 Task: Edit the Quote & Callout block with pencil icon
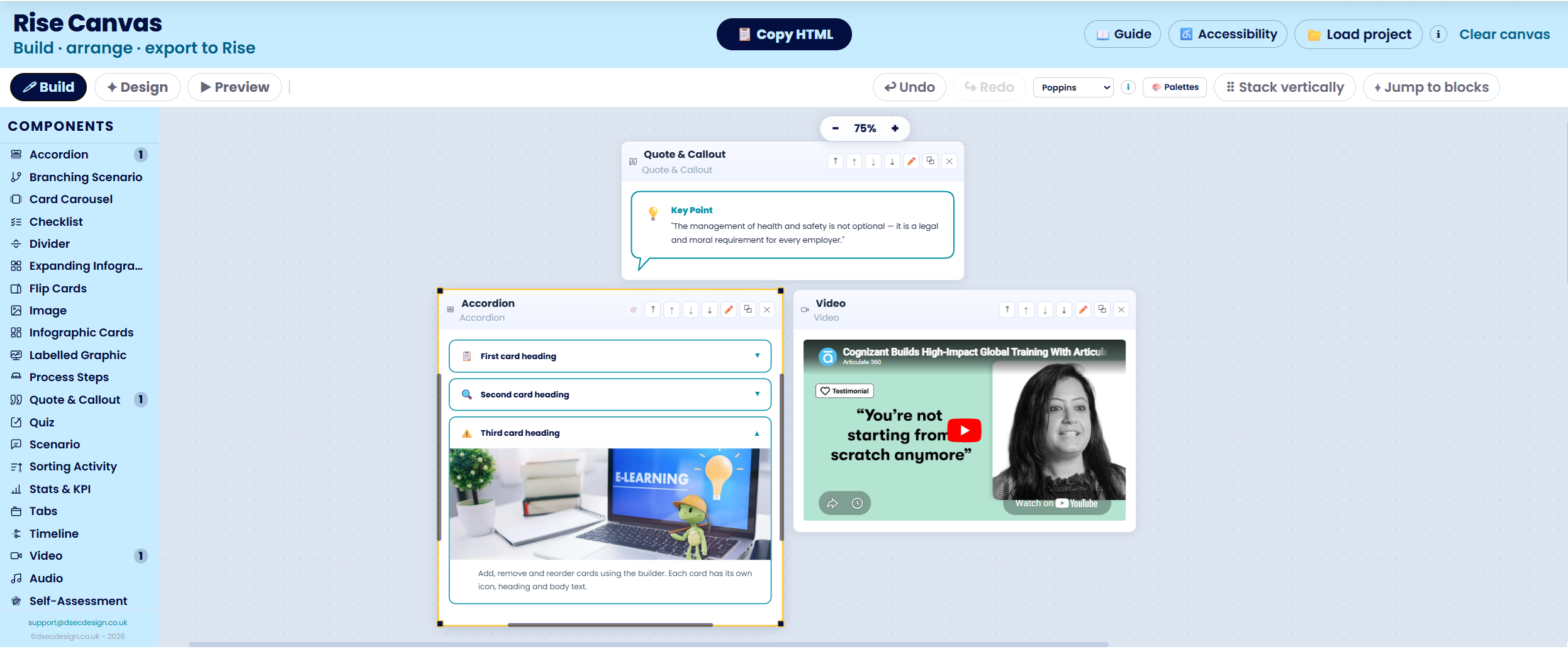click(x=911, y=162)
